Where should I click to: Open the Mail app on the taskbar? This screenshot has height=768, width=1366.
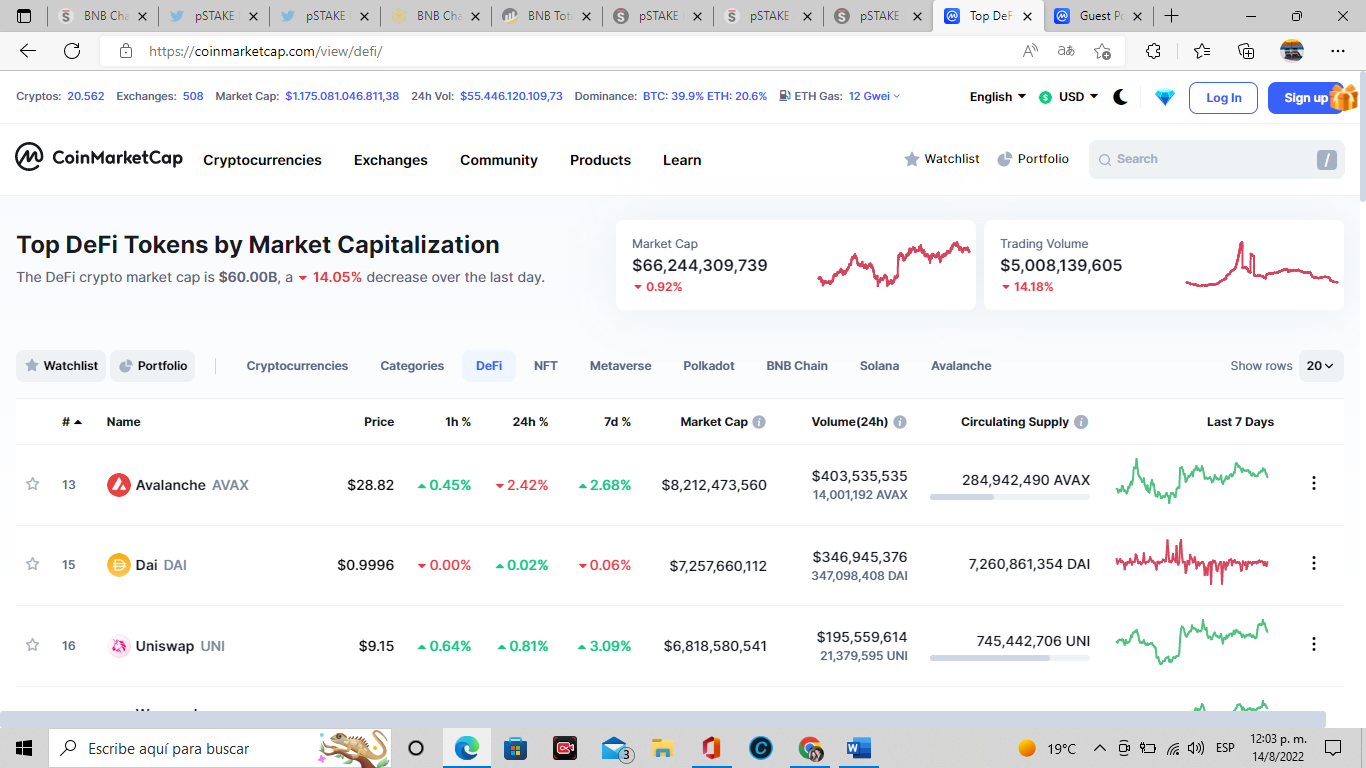coord(615,748)
